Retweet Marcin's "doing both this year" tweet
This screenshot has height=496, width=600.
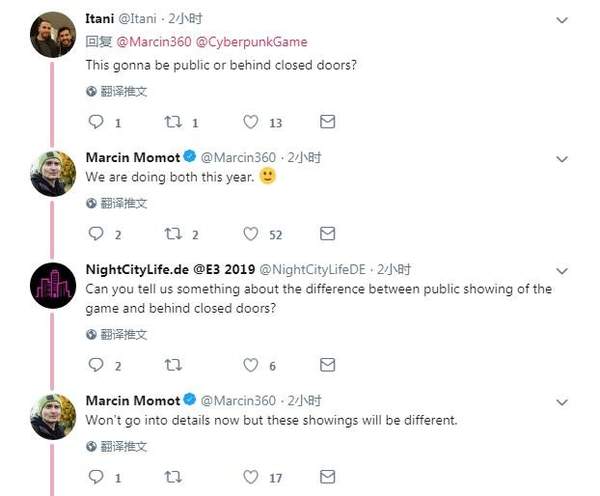tap(172, 234)
